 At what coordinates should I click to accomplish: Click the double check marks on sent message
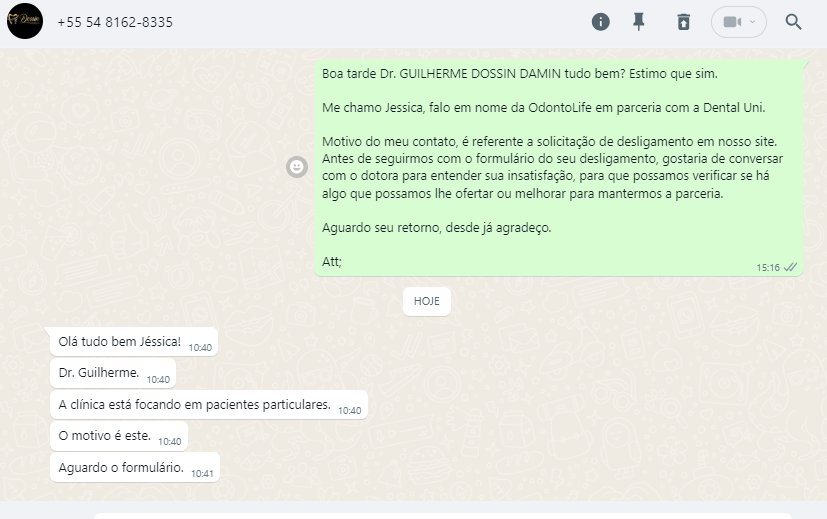[790, 267]
